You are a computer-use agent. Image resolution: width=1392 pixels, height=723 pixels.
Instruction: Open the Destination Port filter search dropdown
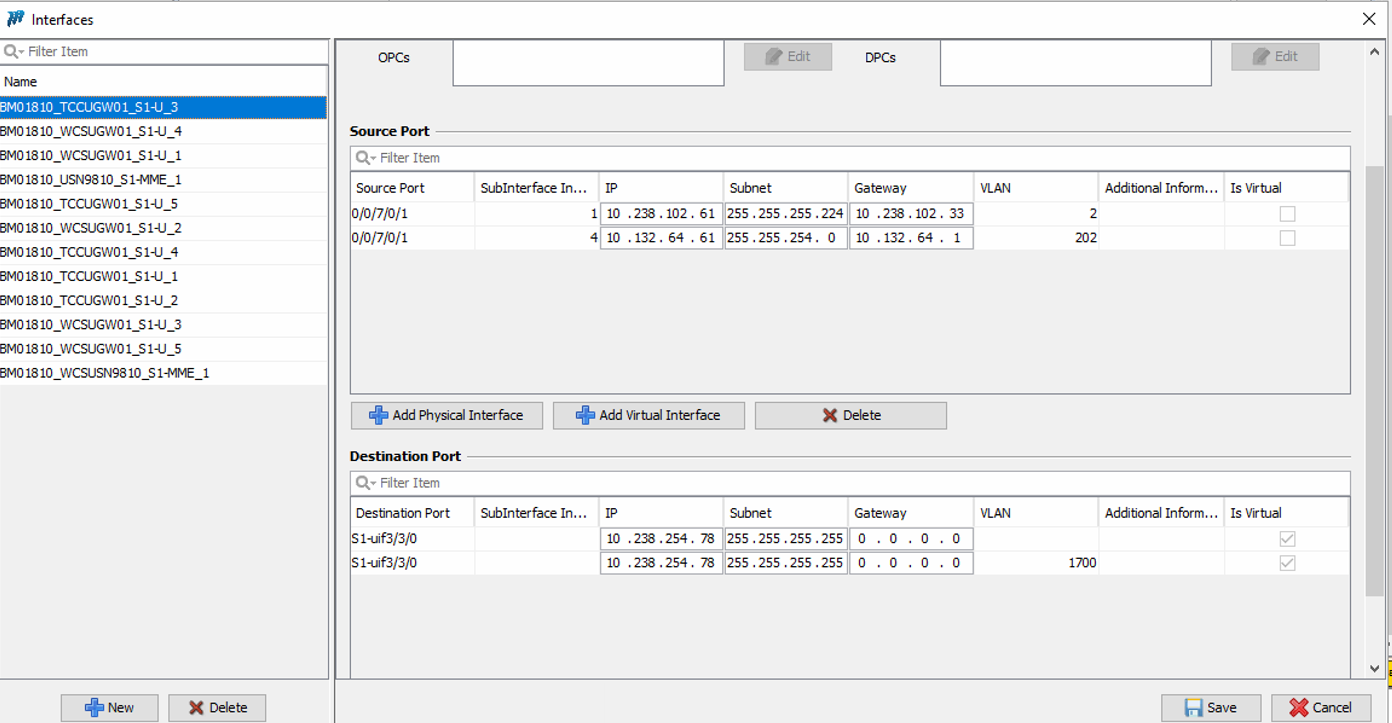[366, 483]
